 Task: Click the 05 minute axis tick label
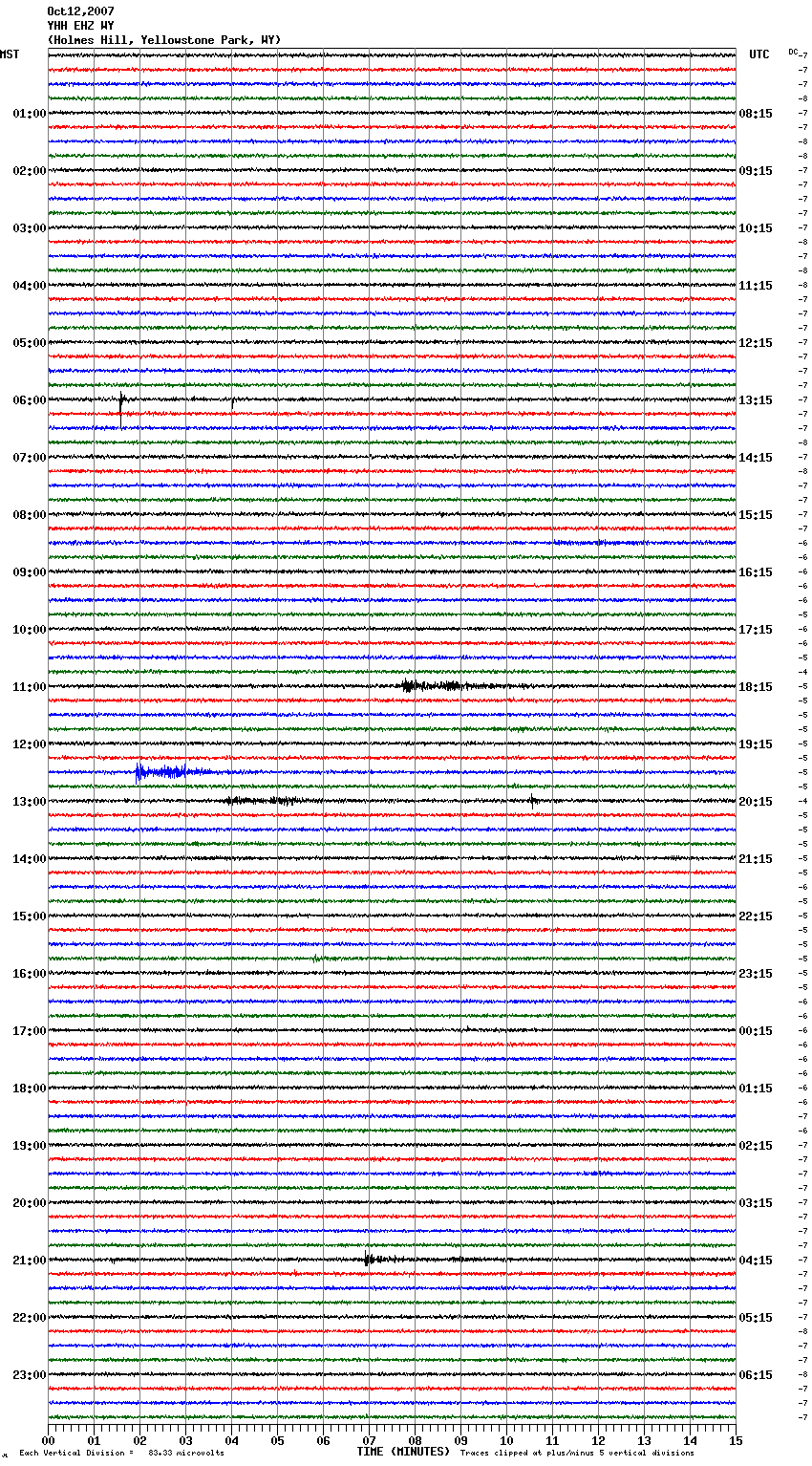tap(277, 1440)
